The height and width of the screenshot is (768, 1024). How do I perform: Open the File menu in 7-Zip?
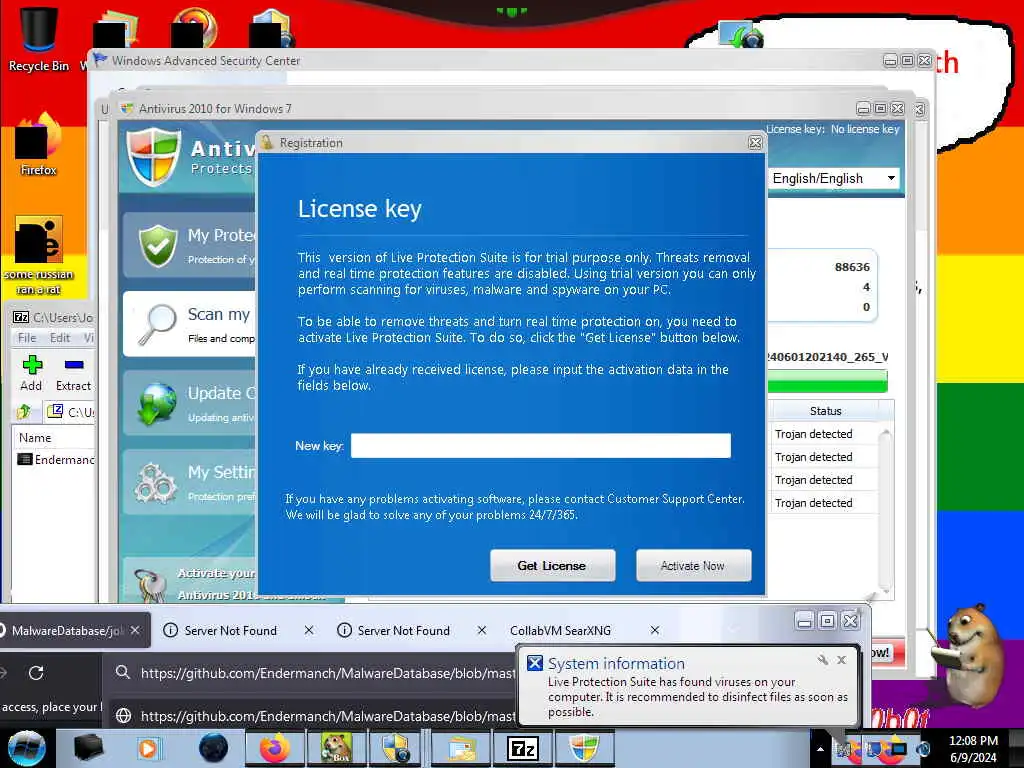click(27, 338)
